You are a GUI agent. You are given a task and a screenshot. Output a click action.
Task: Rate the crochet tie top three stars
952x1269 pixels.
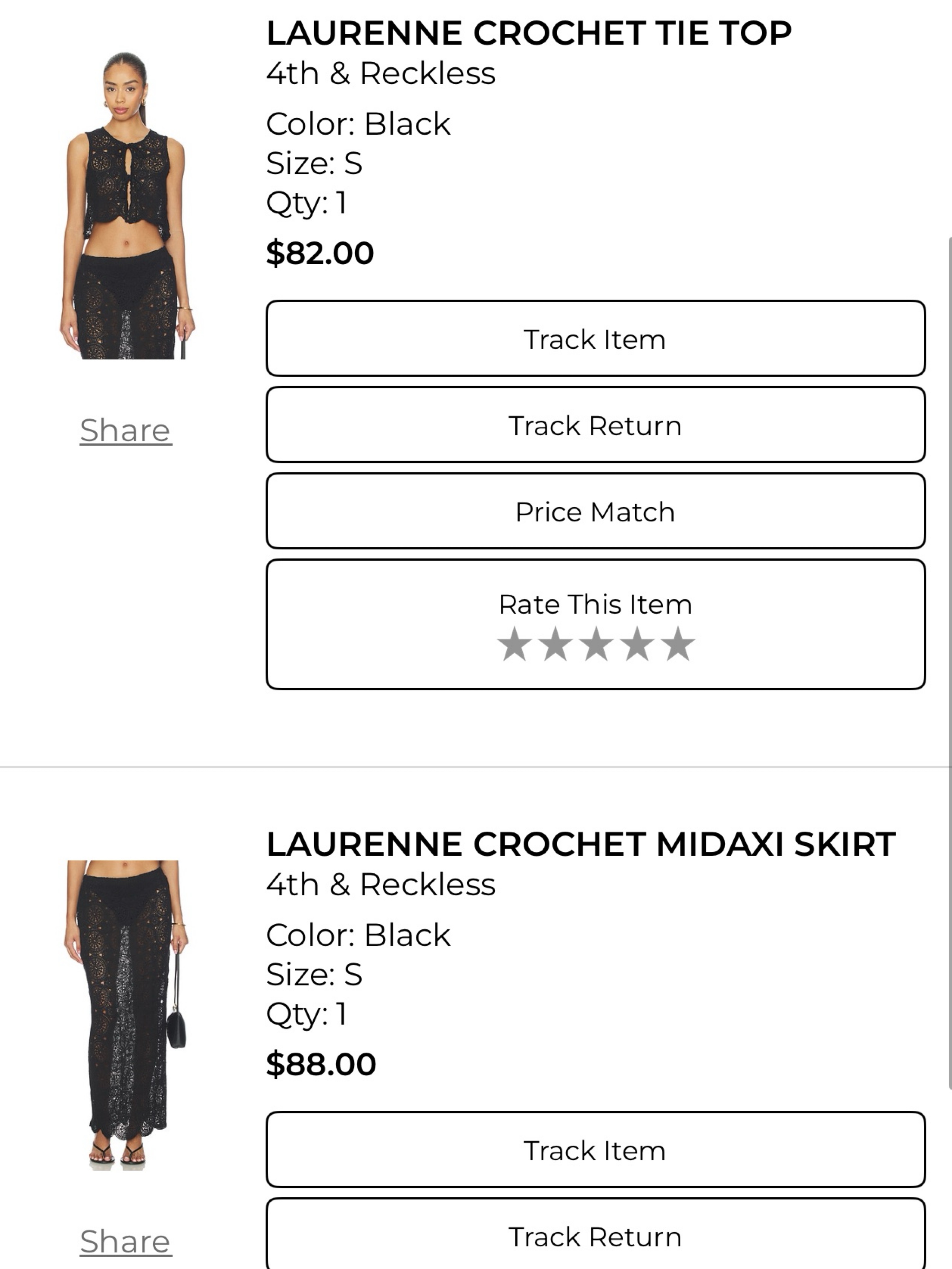pyautogui.click(x=596, y=644)
